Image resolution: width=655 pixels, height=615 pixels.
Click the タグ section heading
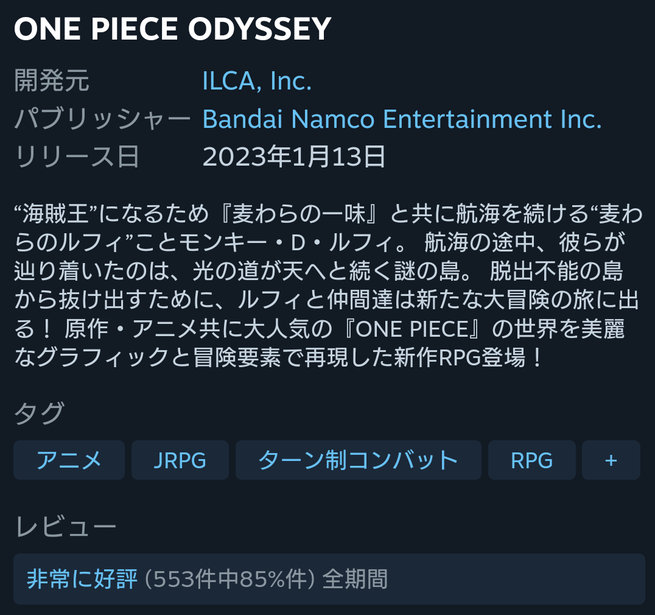click(39, 413)
